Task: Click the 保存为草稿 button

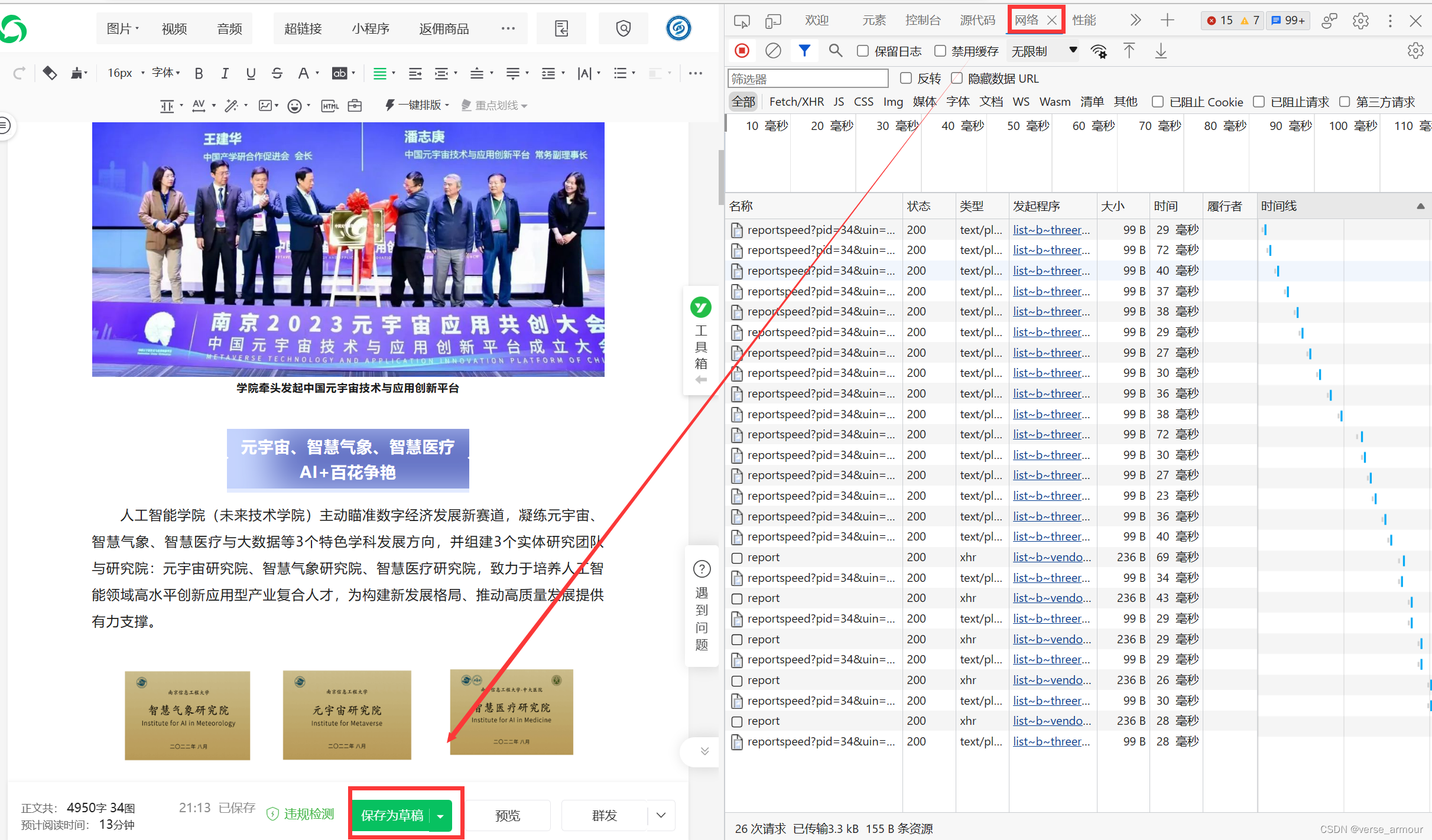Action: tap(392, 815)
